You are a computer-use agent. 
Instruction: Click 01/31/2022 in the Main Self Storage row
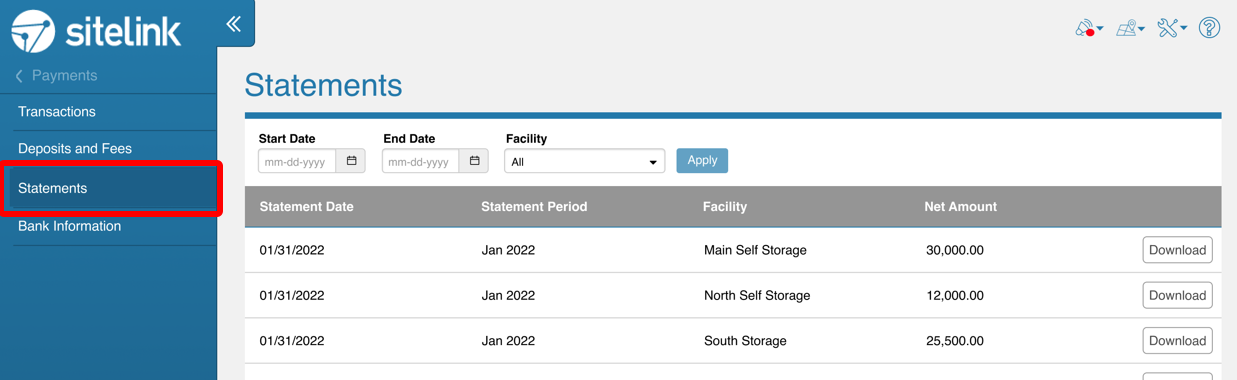(x=292, y=250)
